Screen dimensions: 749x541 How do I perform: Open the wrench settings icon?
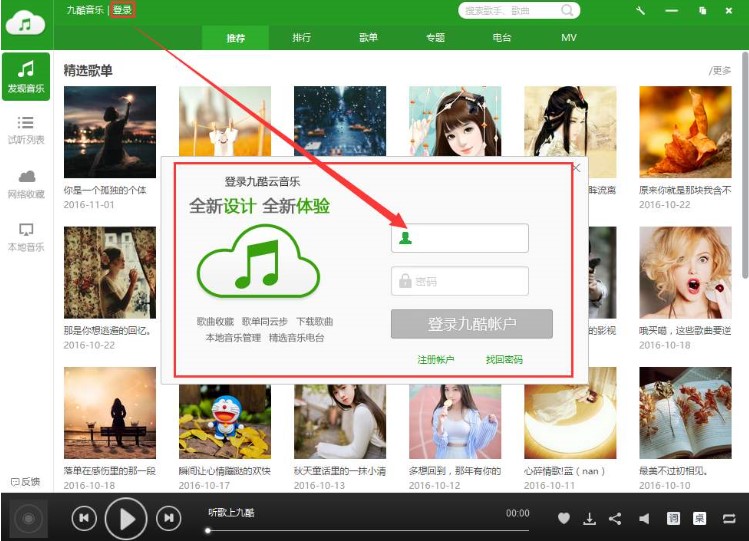(640, 10)
